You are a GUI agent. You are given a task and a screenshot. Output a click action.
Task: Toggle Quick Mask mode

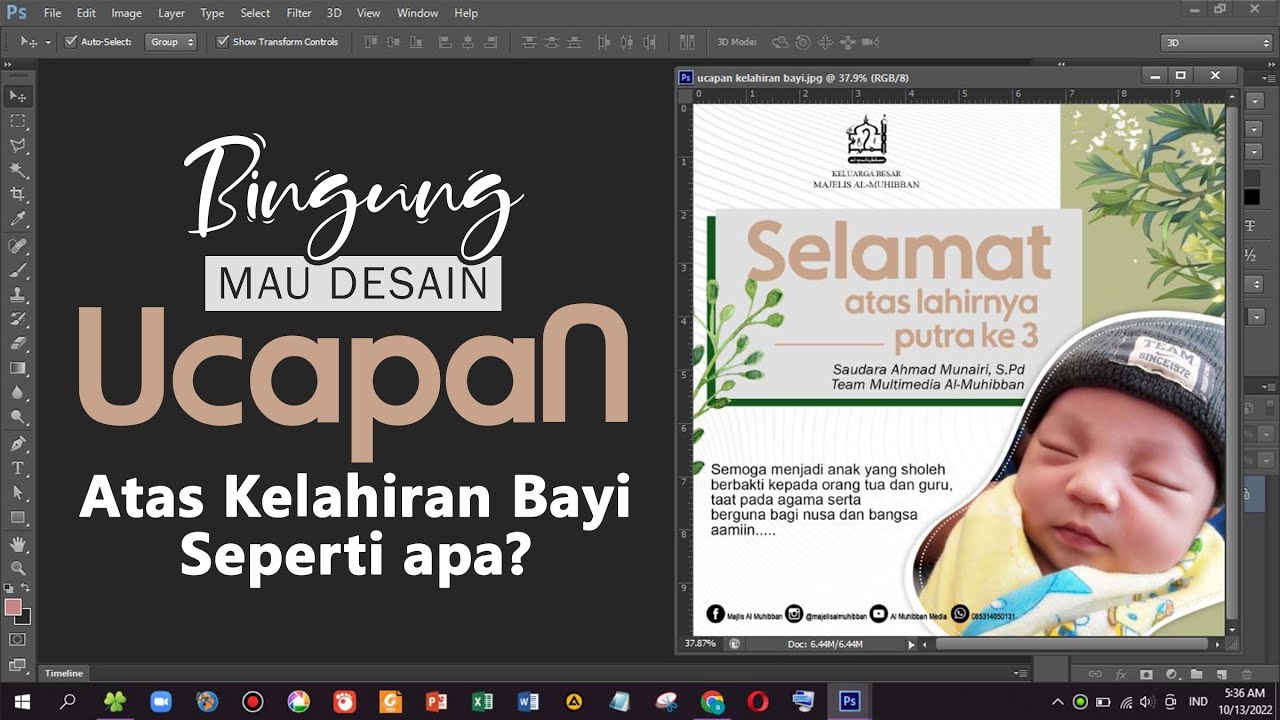pos(18,639)
